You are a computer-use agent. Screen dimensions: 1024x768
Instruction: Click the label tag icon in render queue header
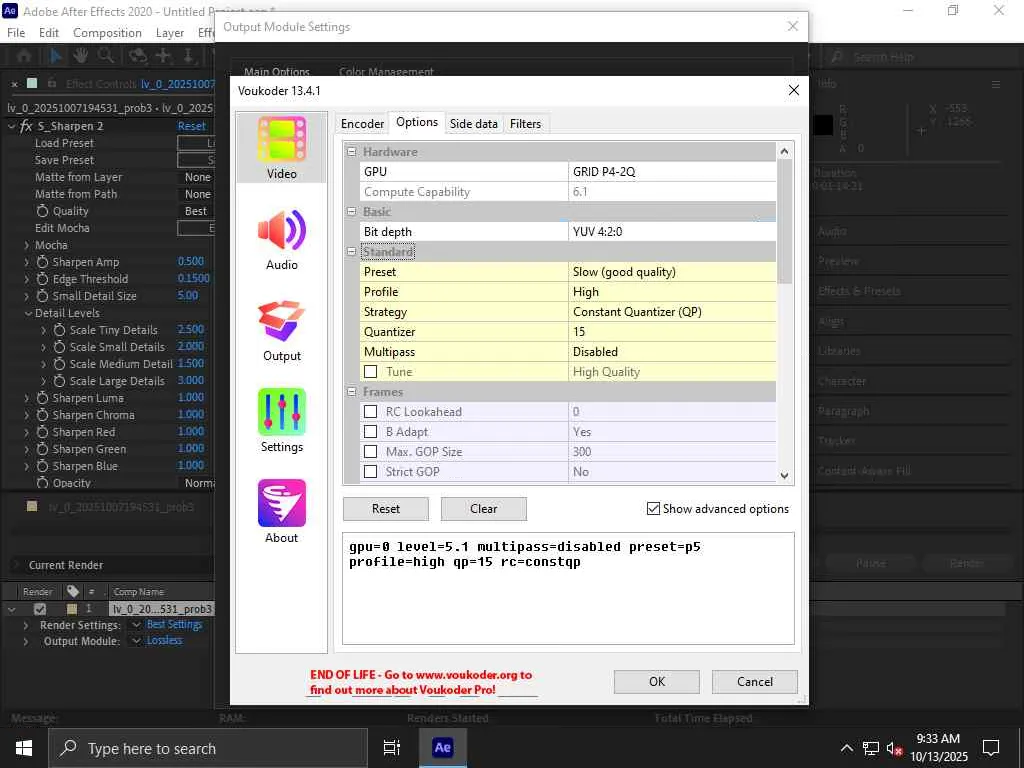[x=72, y=591]
